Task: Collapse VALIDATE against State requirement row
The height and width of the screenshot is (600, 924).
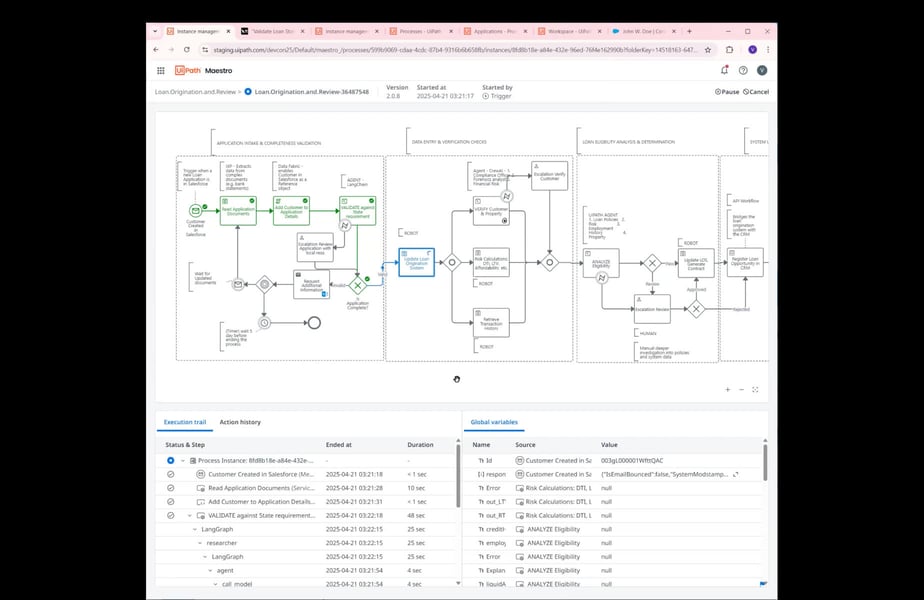Action: coord(190,516)
